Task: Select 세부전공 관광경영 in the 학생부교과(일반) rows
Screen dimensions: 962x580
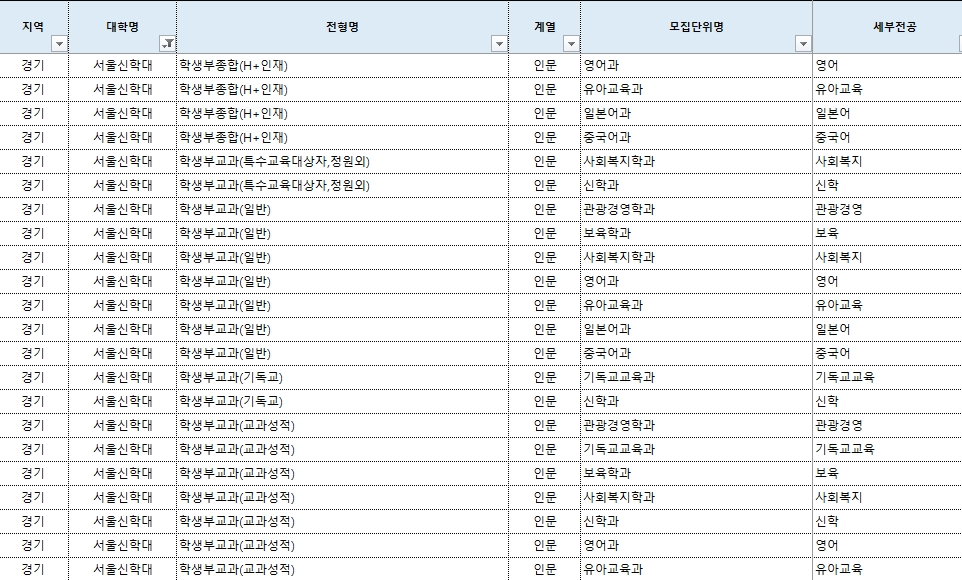Action: click(x=839, y=209)
